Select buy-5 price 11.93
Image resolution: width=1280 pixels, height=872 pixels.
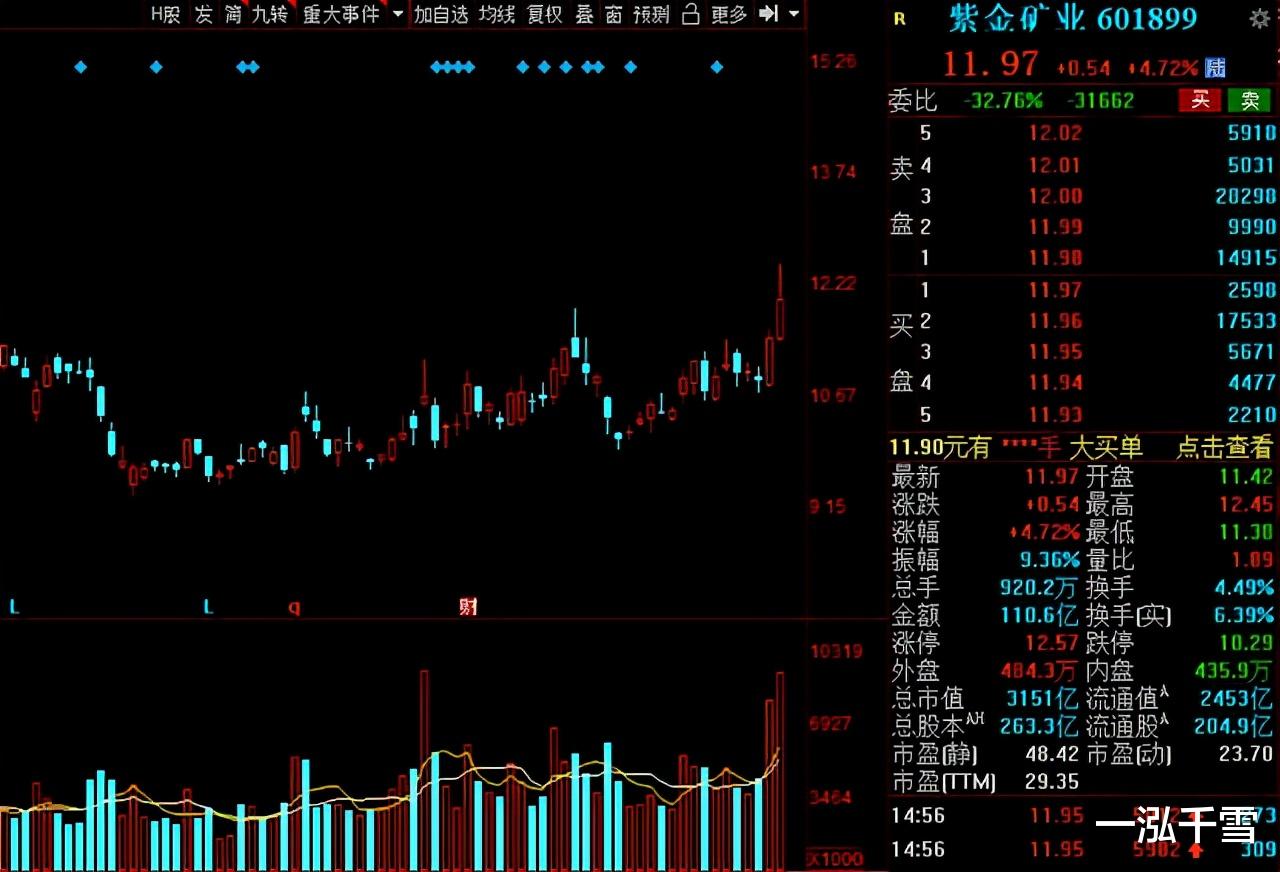(1055, 414)
